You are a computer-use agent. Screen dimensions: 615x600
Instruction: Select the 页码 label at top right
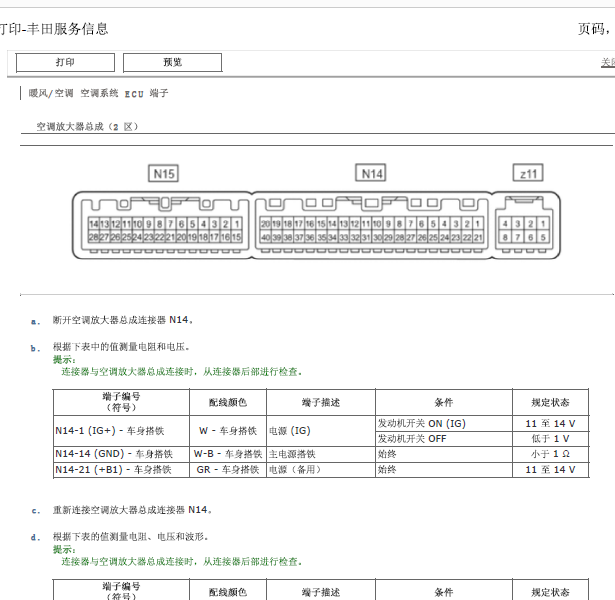[x=593, y=29]
